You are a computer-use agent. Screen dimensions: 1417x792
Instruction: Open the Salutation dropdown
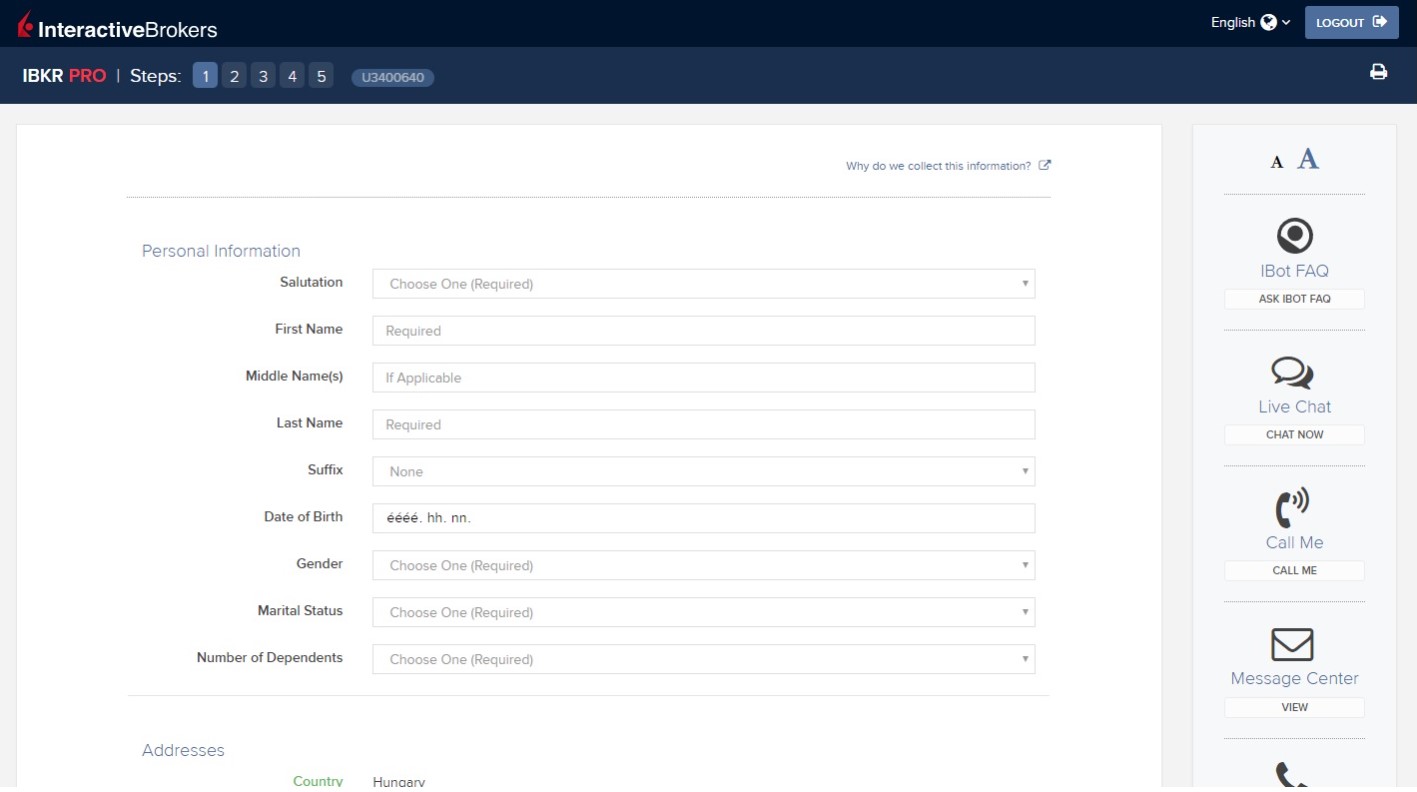coord(703,284)
